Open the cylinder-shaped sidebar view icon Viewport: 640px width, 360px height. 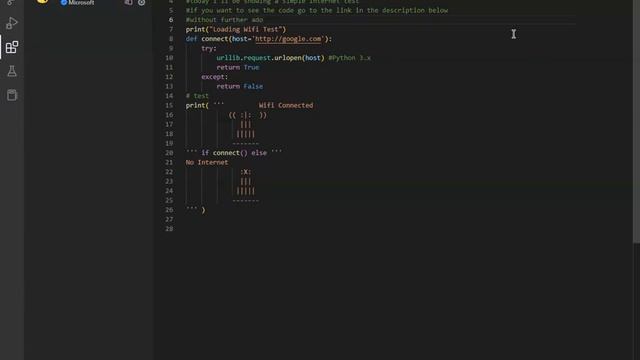pos(12,95)
